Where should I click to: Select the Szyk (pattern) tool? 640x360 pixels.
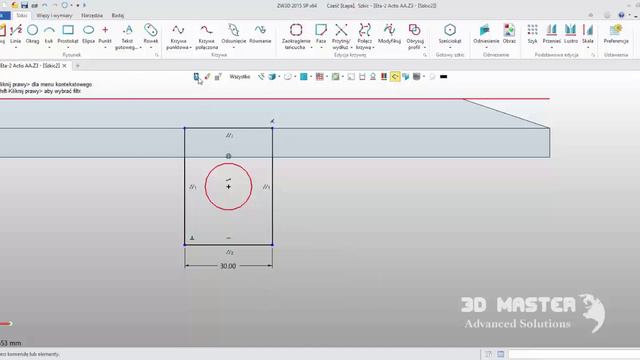coord(532,33)
